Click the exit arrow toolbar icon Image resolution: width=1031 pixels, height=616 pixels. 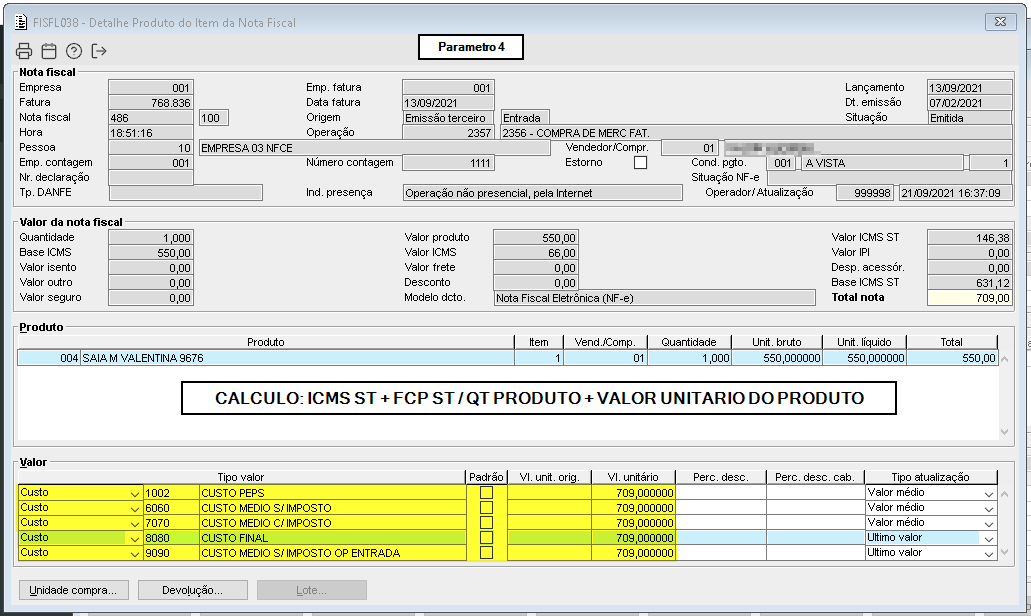[x=99, y=51]
